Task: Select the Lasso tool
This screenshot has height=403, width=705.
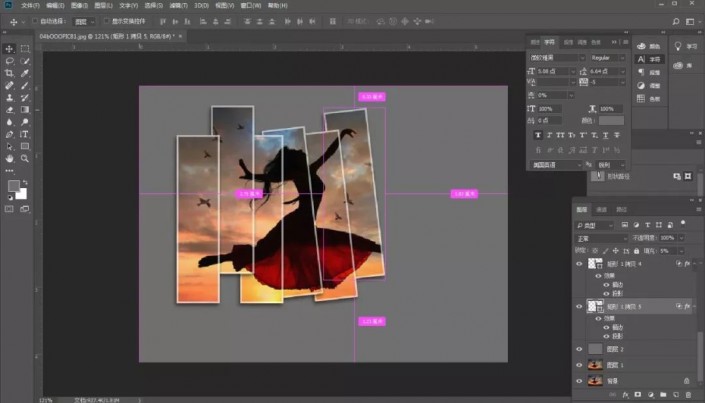Action: [9, 60]
